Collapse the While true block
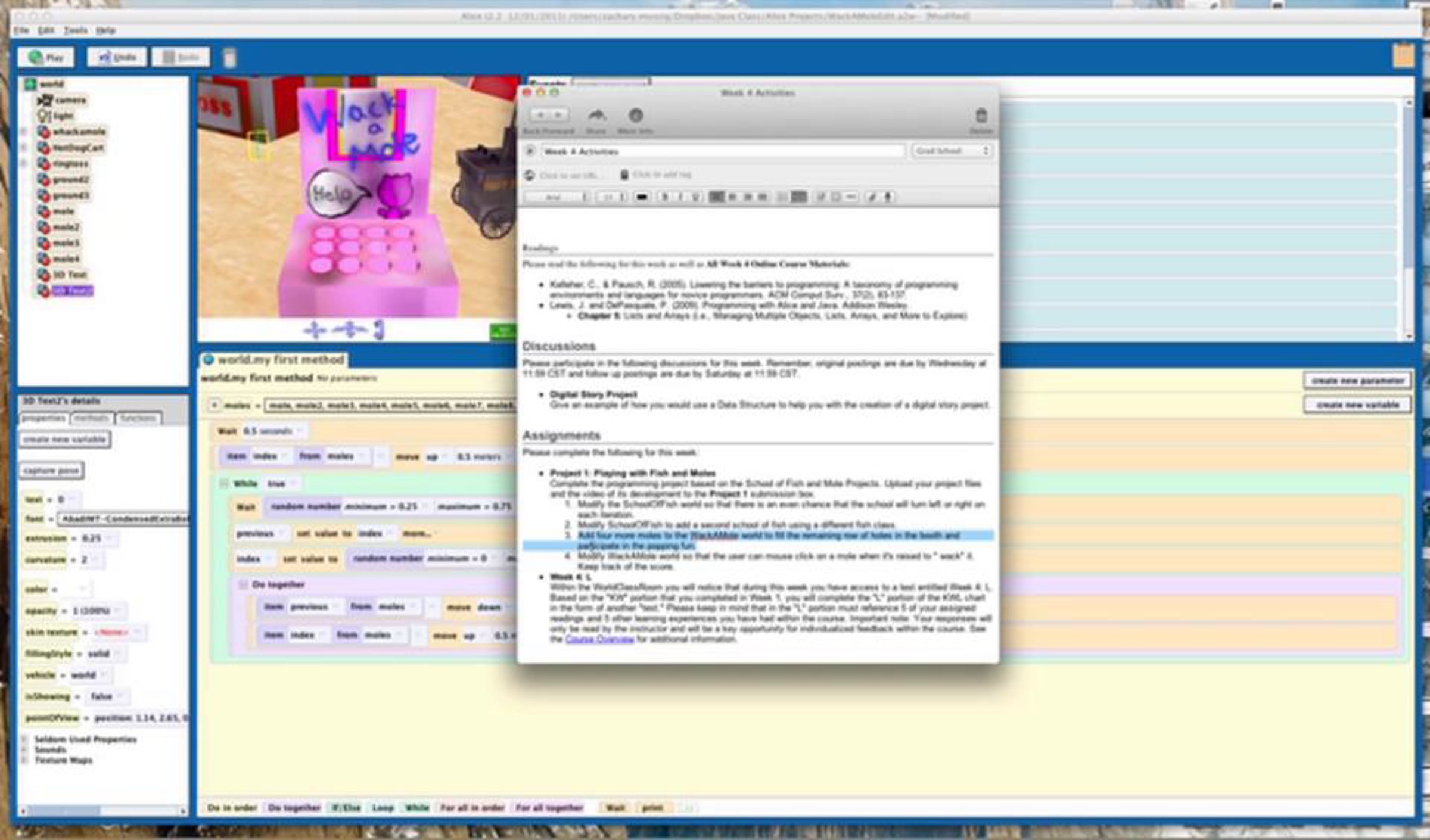This screenshot has width=1430, height=840. click(224, 483)
